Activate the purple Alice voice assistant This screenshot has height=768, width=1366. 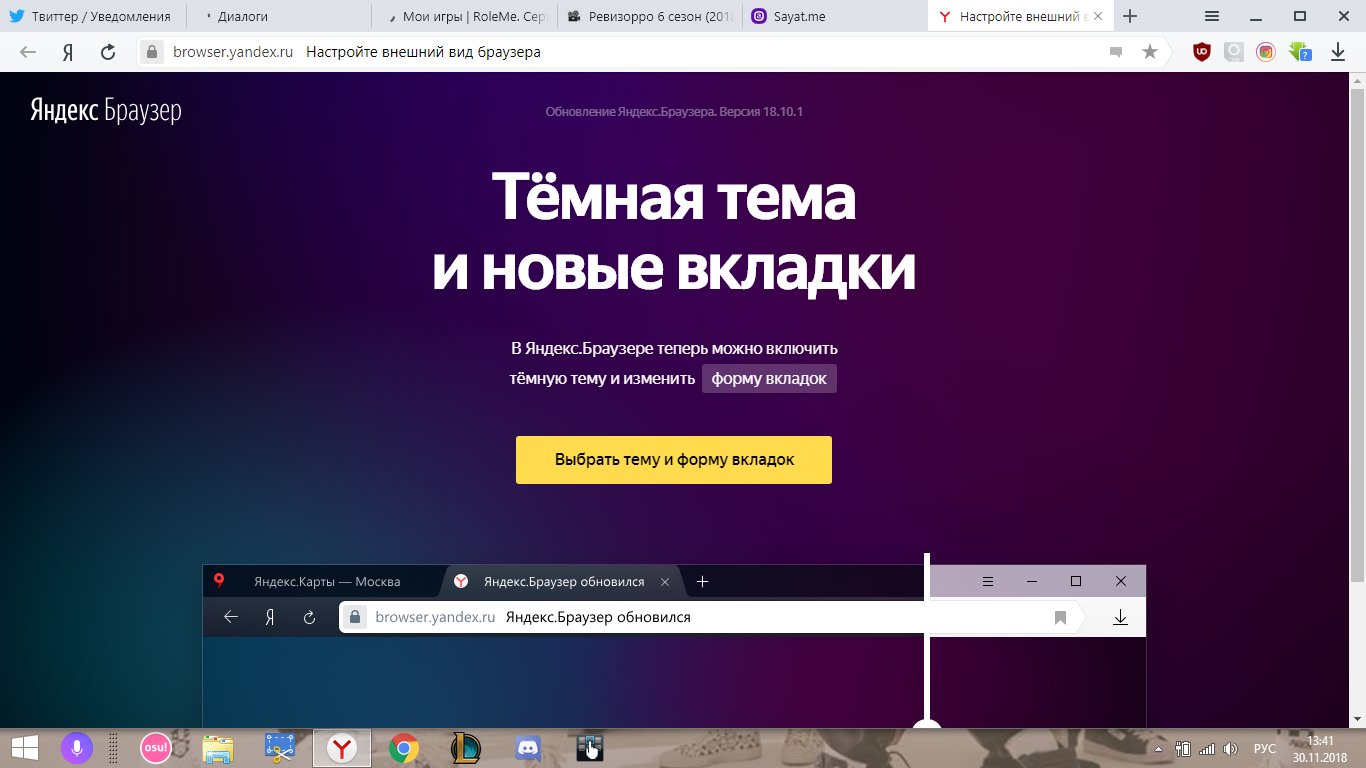tap(76, 748)
